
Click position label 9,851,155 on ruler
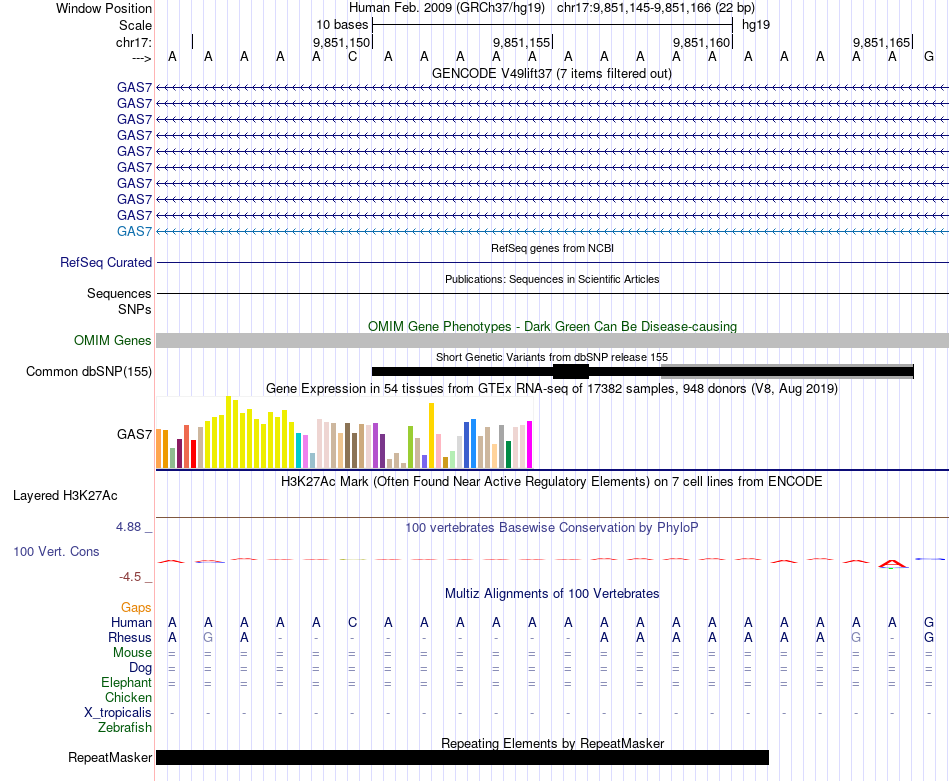click(x=521, y=42)
